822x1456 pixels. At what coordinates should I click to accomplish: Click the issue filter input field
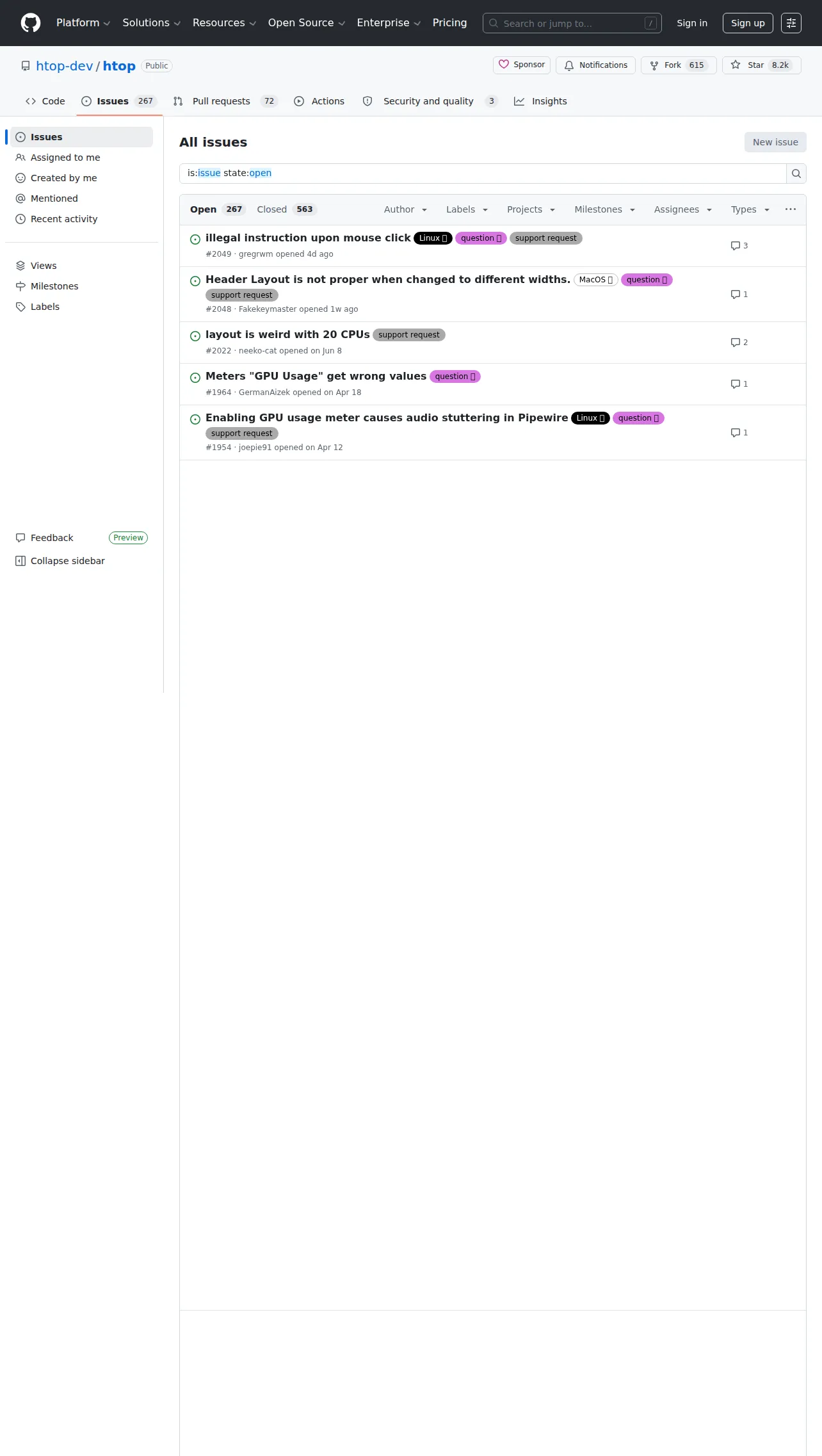(483, 174)
